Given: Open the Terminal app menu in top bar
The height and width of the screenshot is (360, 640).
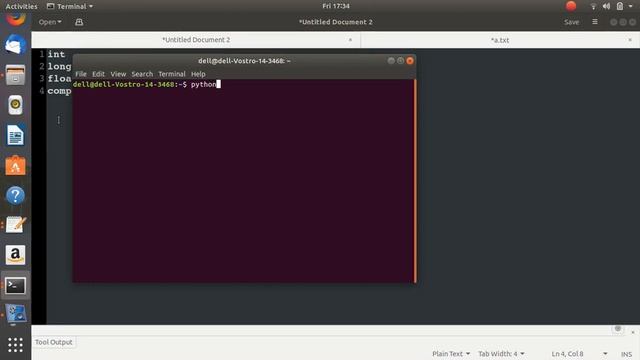Looking at the screenshot, I should [70, 6].
